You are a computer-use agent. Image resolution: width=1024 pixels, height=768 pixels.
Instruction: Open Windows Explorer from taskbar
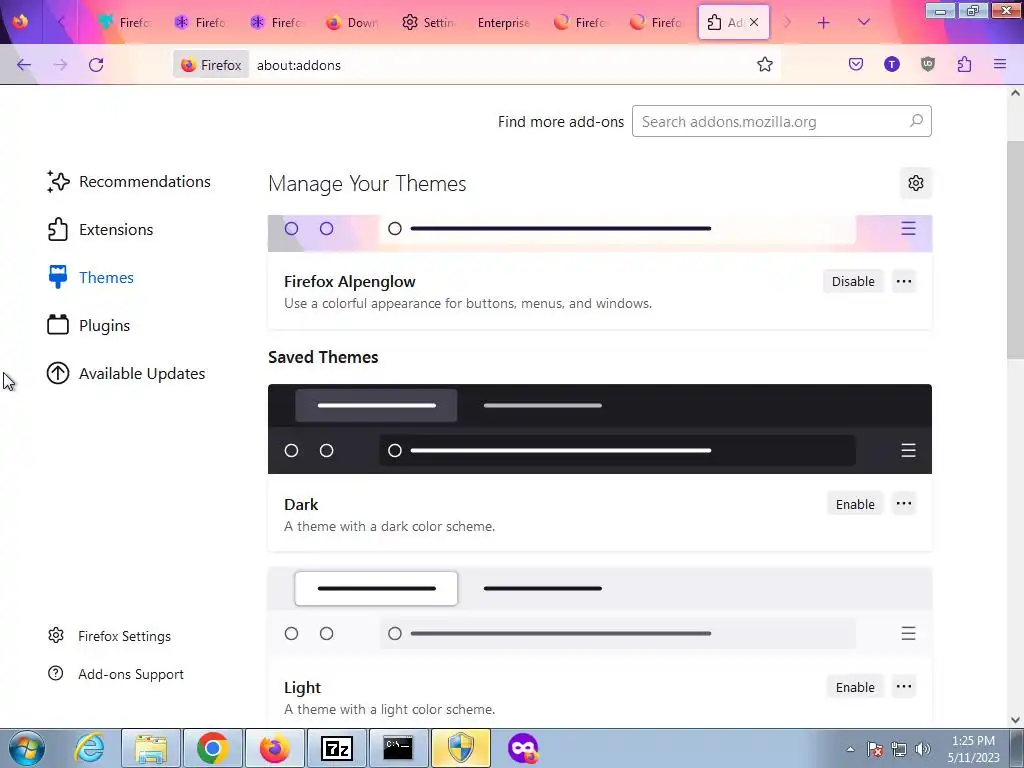coord(152,748)
